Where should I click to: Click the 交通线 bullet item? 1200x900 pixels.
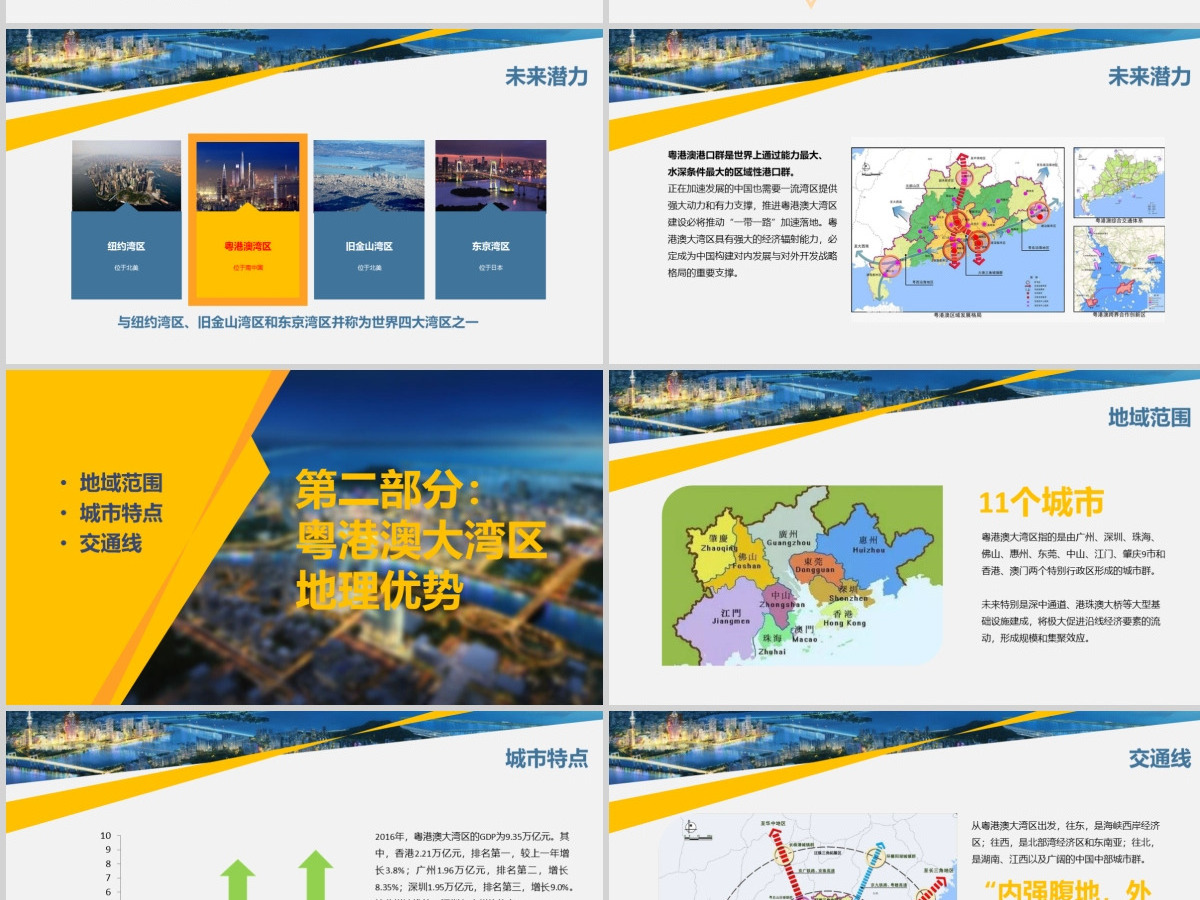point(111,543)
